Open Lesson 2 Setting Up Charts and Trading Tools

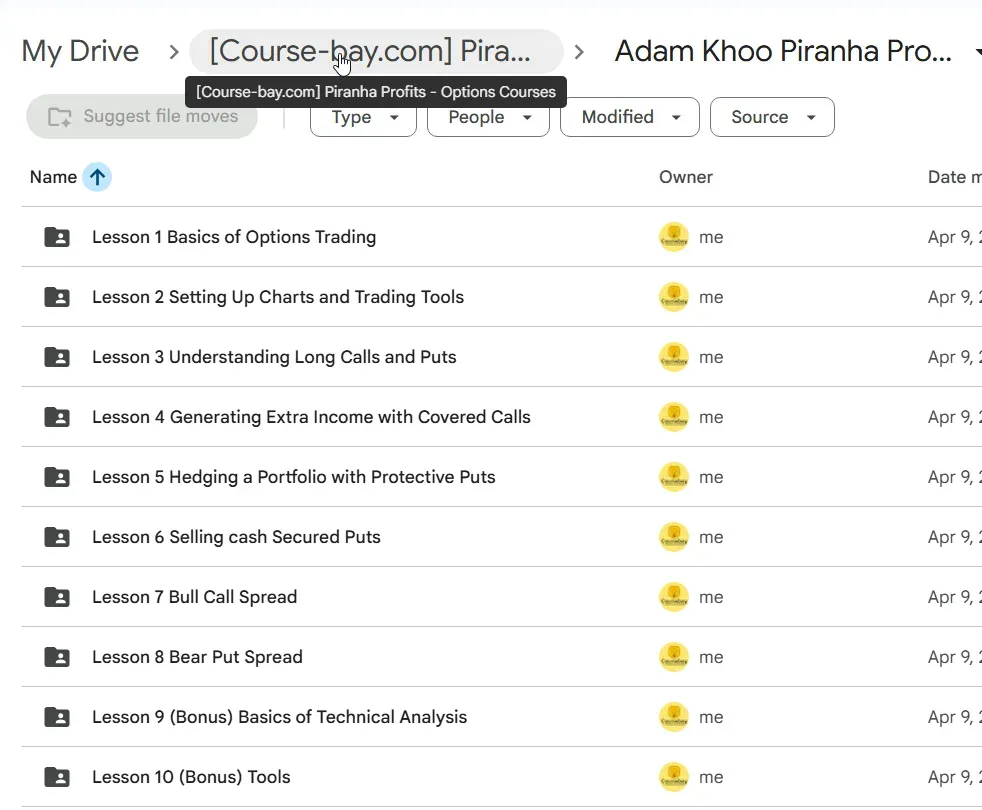[x=278, y=297]
